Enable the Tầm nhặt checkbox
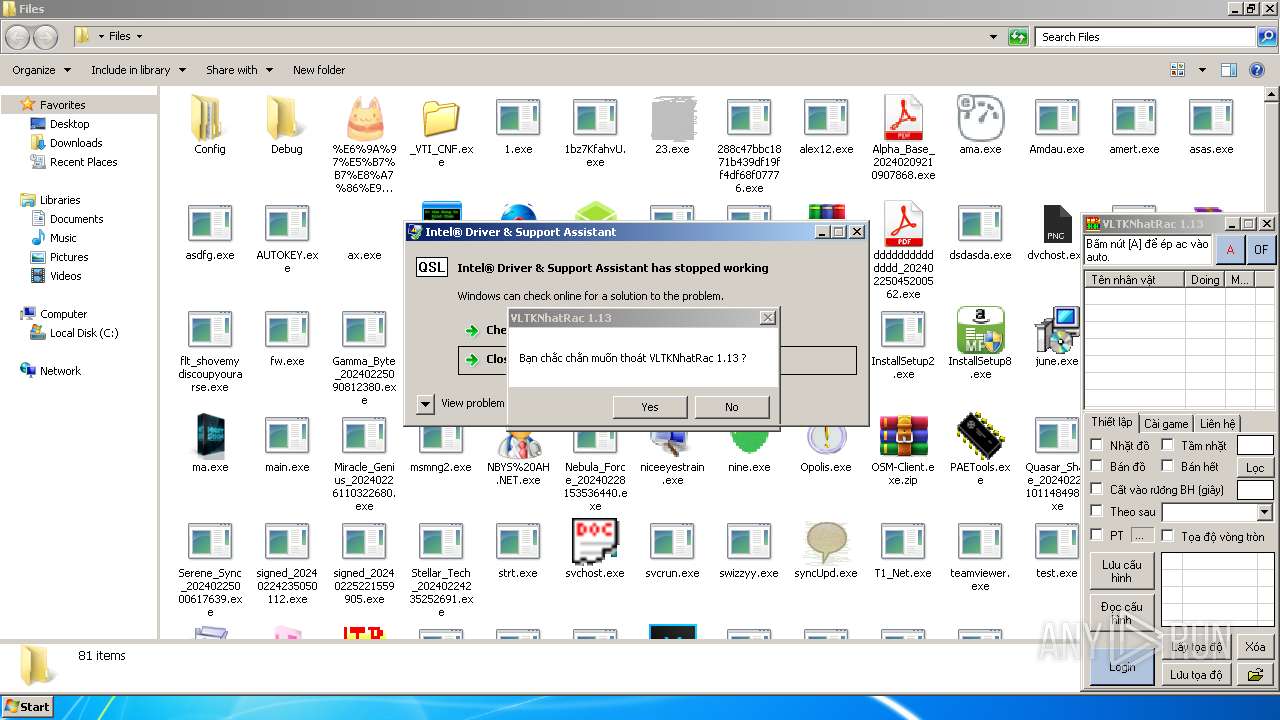Viewport: 1280px width, 720px height. tap(1167, 445)
